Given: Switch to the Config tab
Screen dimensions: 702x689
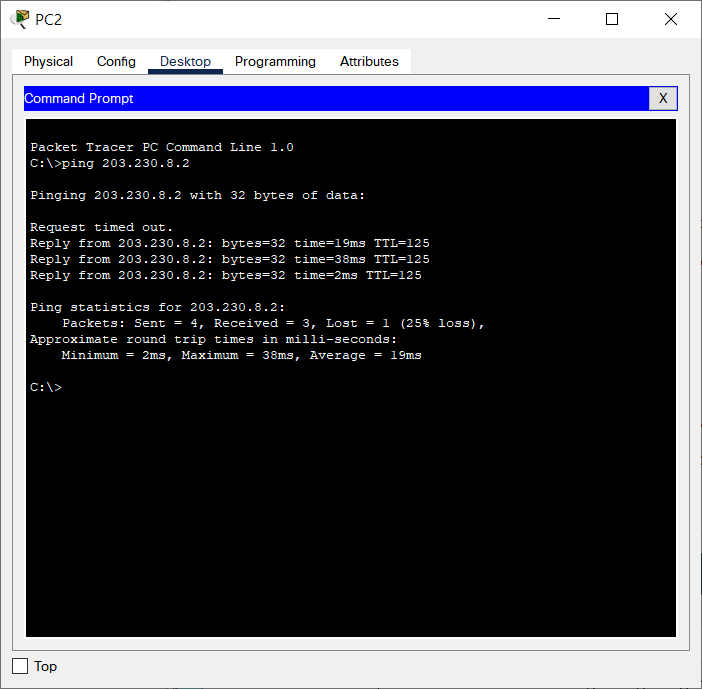Looking at the screenshot, I should click(116, 61).
